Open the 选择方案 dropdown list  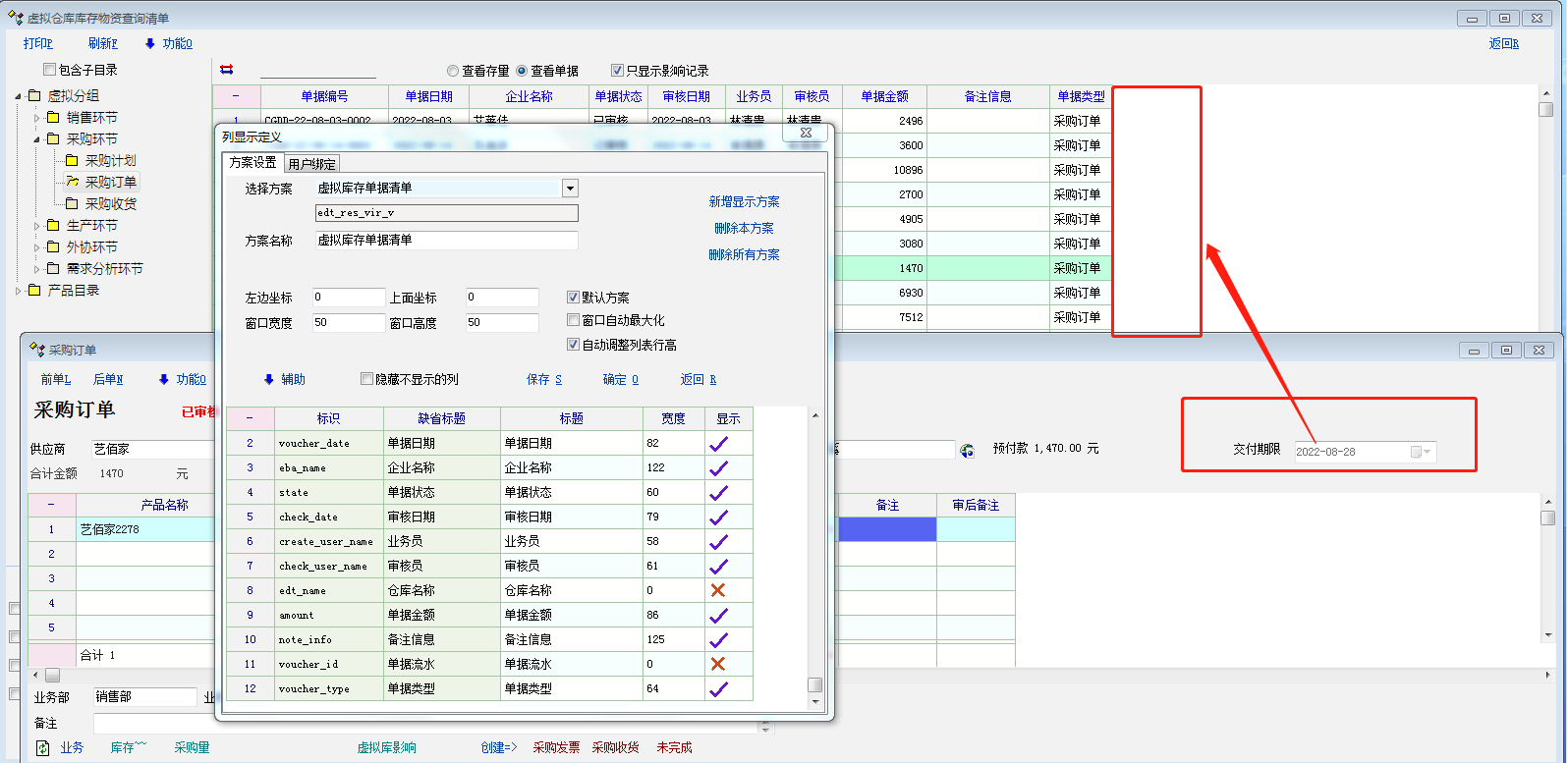pyautogui.click(x=570, y=188)
